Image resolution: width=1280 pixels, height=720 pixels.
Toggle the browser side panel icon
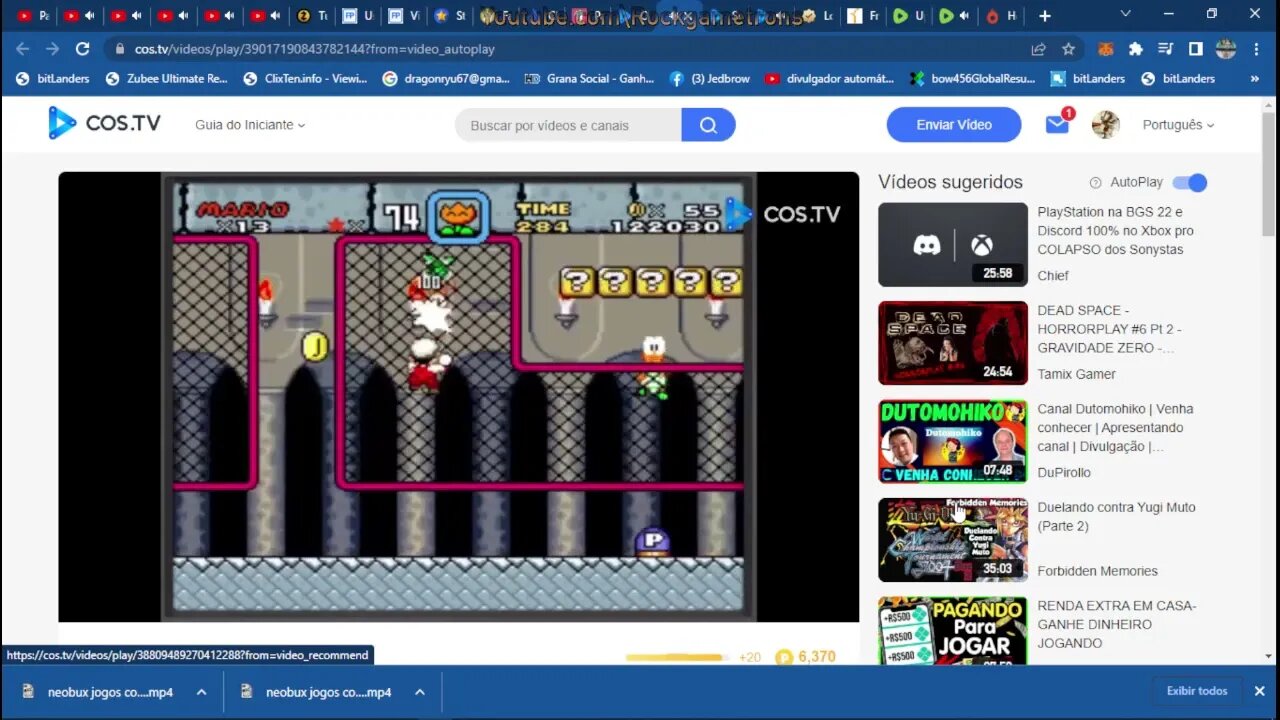coord(1195,49)
